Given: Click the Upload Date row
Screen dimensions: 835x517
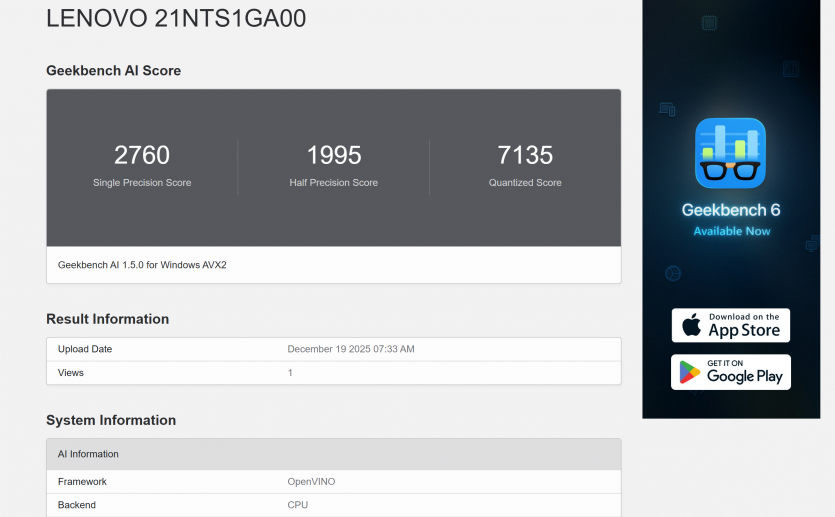Looking at the screenshot, I should tap(333, 349).
